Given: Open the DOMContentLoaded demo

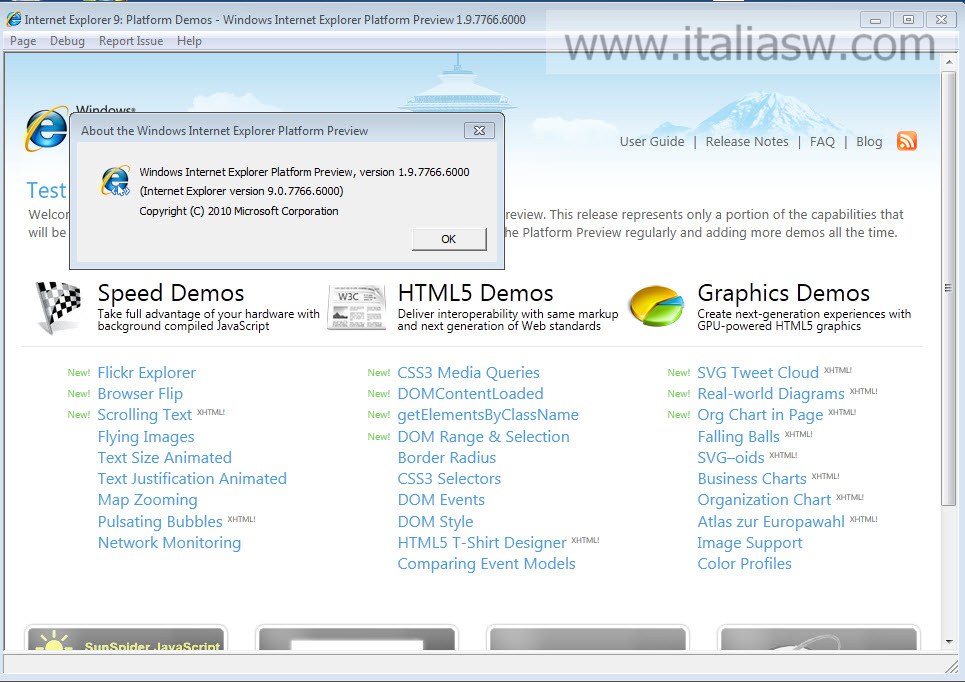Looking at the screenshot, I should (x=470, y=394).
